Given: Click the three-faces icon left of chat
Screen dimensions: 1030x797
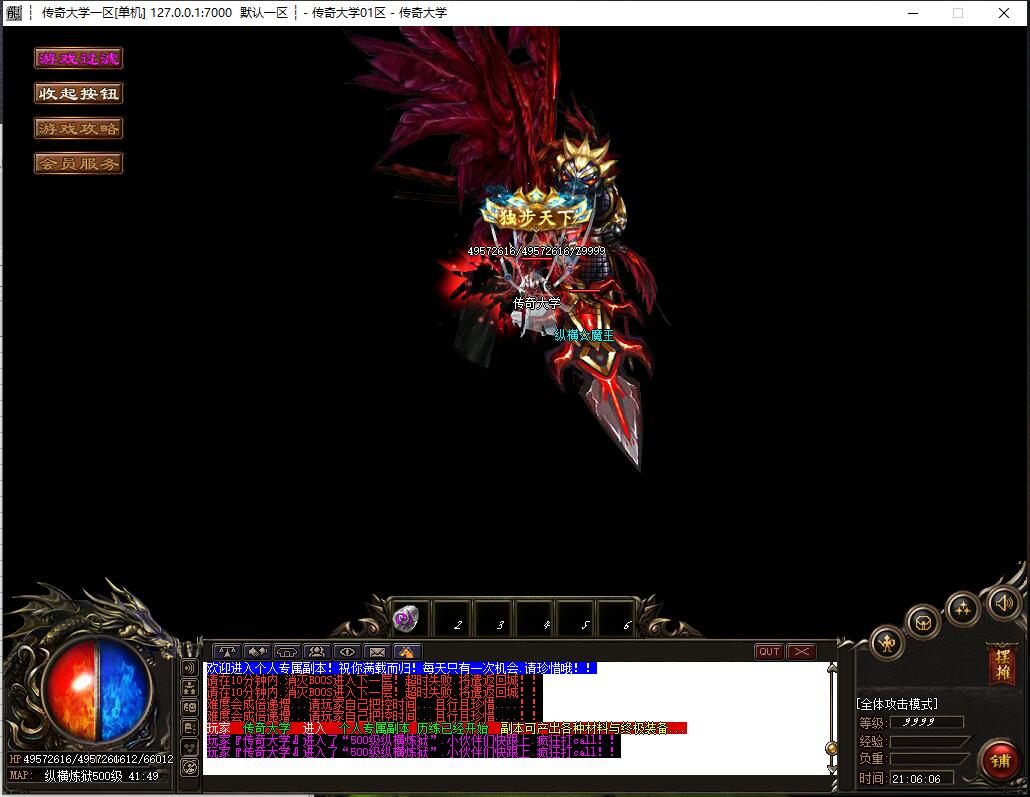Looking at the screenshot, I should 189,747.
